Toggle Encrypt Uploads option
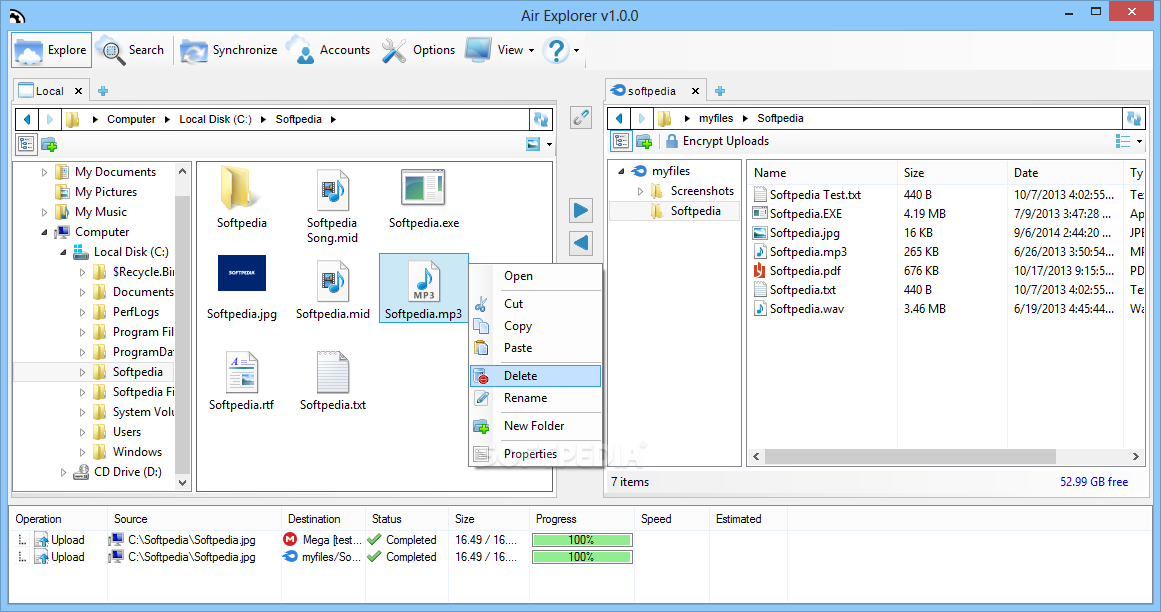The height and width of the screenshot is (612, 1161). 717,141
